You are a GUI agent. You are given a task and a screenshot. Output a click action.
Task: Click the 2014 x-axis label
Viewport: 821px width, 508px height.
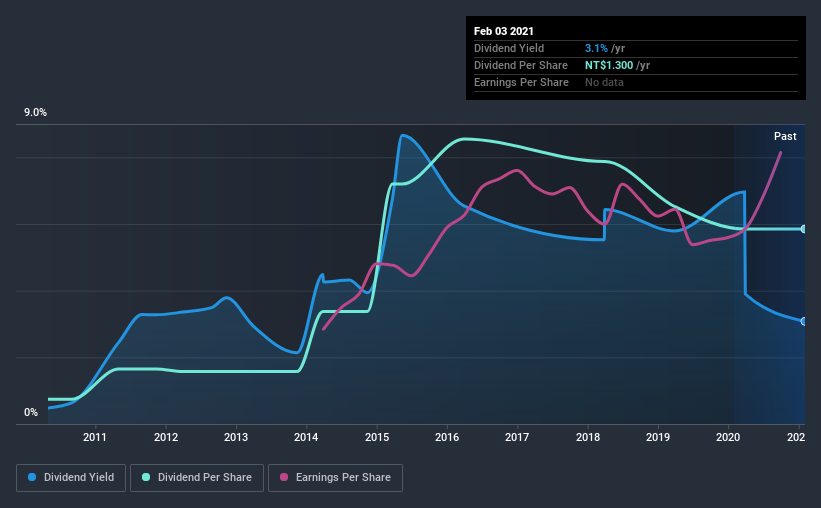(x=306, y=437)
